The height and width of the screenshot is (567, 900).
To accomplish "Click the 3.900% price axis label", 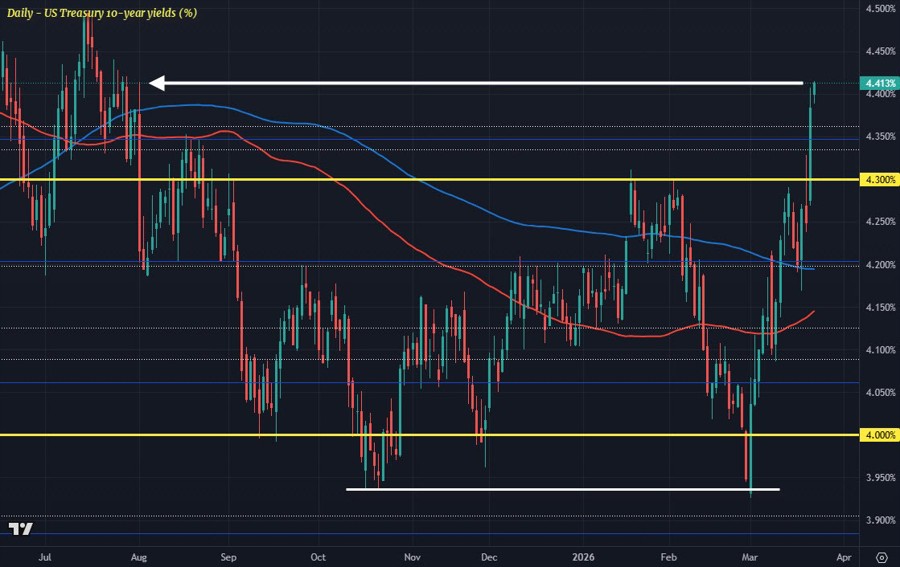I will tap(879, 520).
